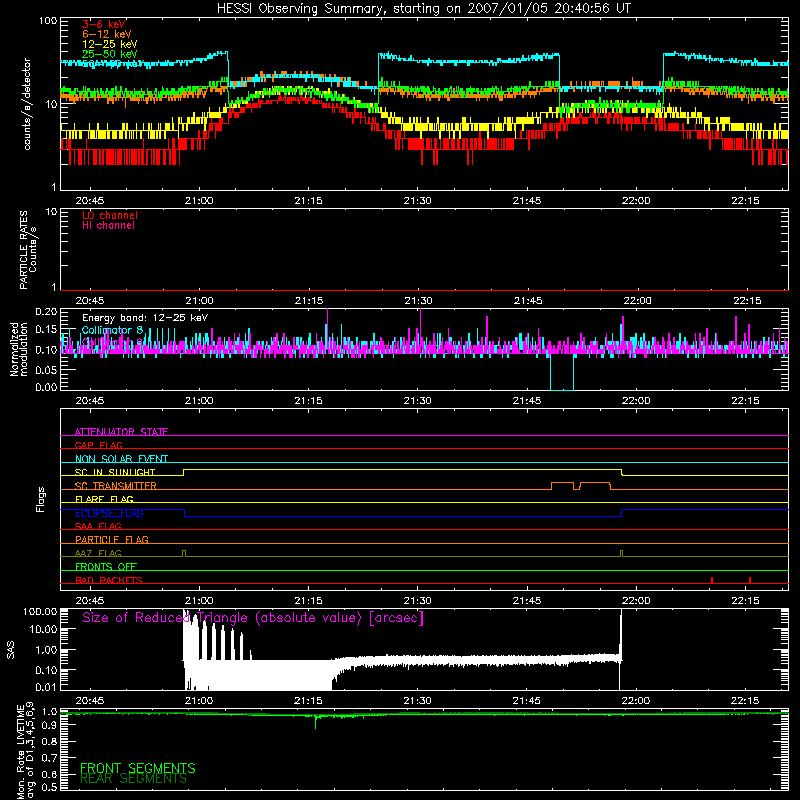Click the 'Size of Reduced Triangle' magenta caption

[253, 618]
